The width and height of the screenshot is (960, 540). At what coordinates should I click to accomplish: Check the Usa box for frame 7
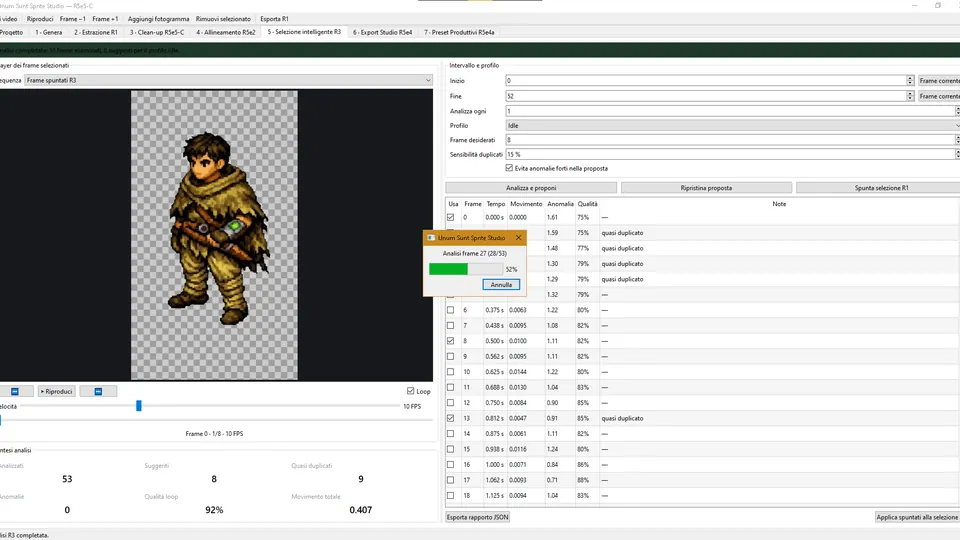tap(451, 326)
